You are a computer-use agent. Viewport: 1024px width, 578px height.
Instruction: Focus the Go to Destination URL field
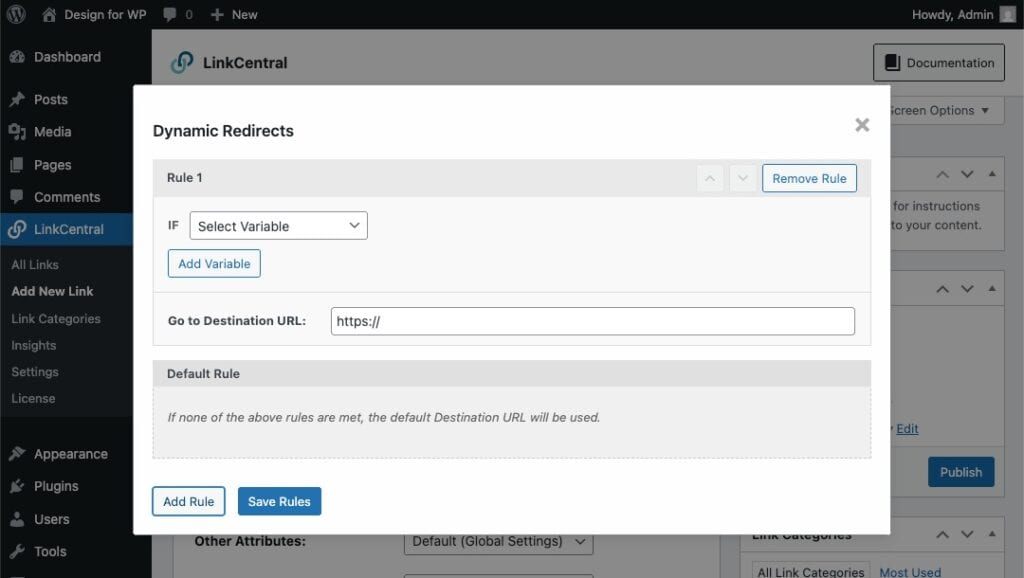592,321
